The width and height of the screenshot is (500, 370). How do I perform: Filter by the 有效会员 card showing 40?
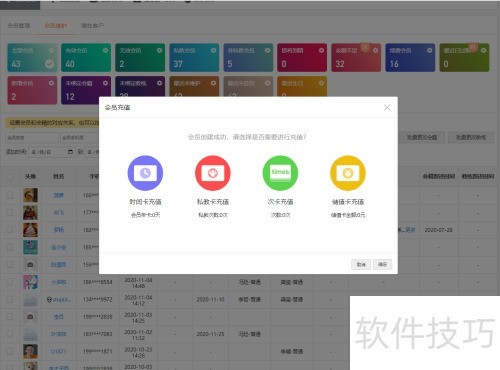pos(86,57)
